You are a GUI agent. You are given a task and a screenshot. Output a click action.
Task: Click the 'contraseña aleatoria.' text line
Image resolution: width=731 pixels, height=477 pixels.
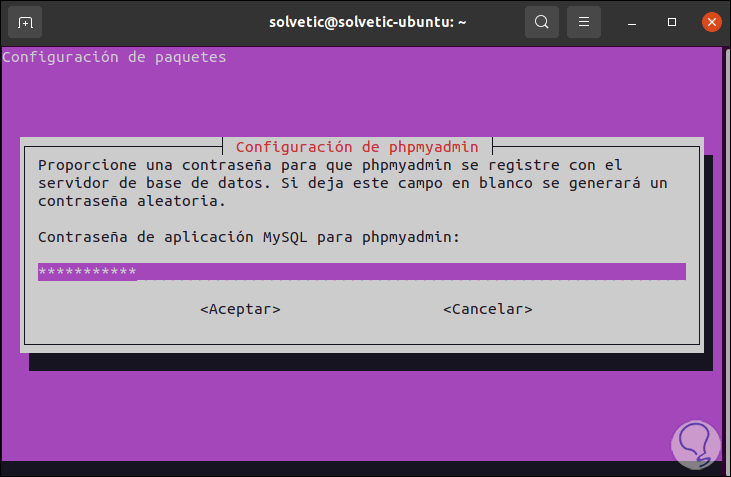tap(132, 201)
